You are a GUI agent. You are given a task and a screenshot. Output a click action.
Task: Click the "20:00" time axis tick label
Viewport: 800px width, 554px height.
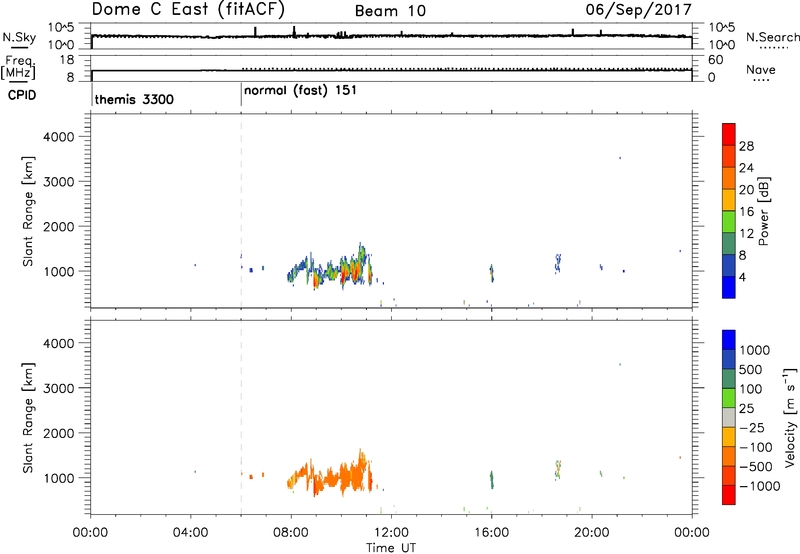pos(592,533)
